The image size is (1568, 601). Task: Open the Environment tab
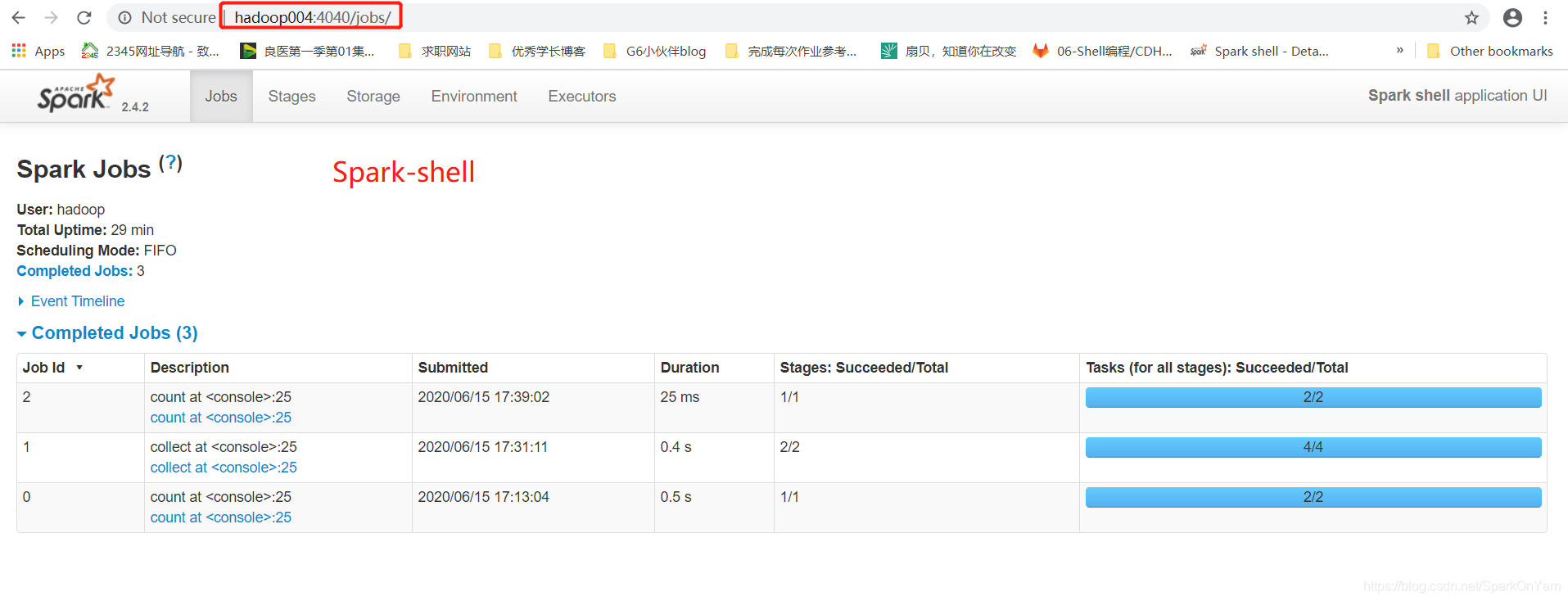[474, 97]
